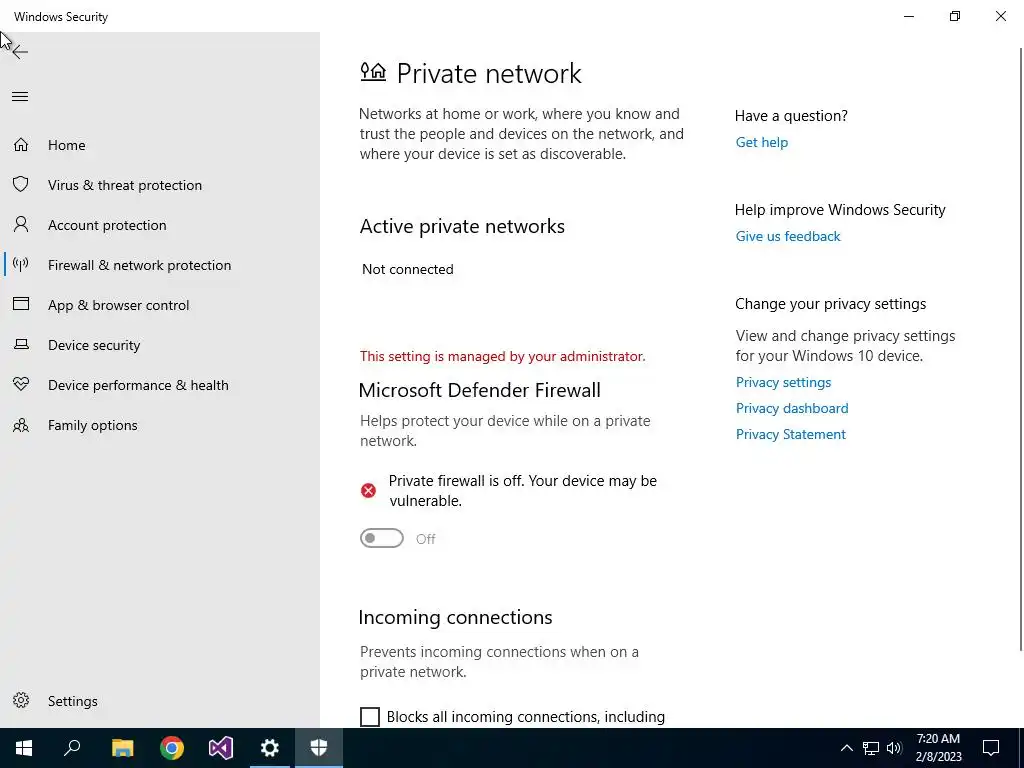Screen dimensions: 1024x768
Task: Click the Private network heading icon
Action: click(x=373, y=71)
